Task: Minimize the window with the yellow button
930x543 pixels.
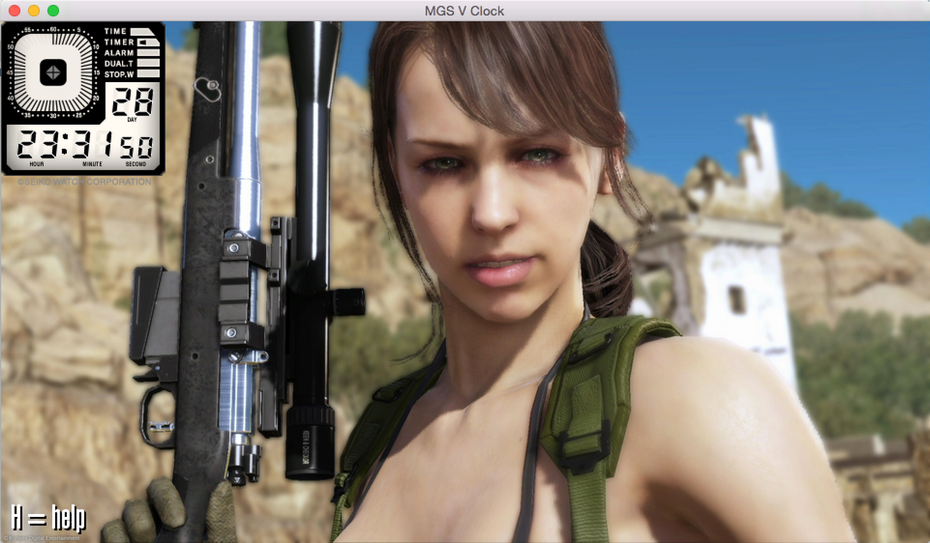Action: point(34,11)
